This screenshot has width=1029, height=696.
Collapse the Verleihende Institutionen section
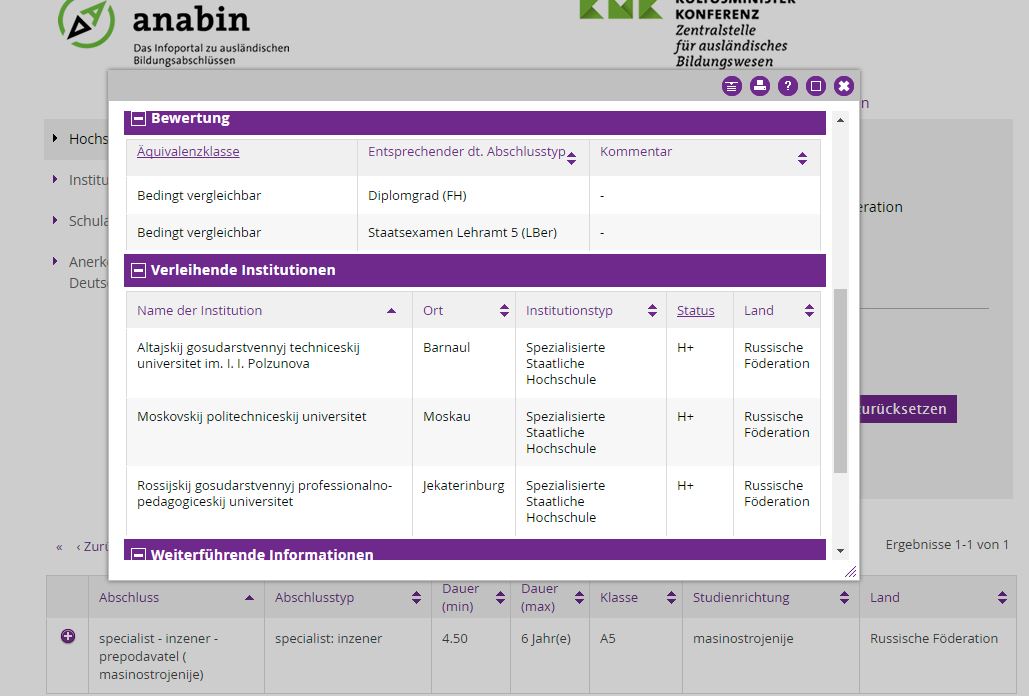pyautogui.click(x=138, y=270)
